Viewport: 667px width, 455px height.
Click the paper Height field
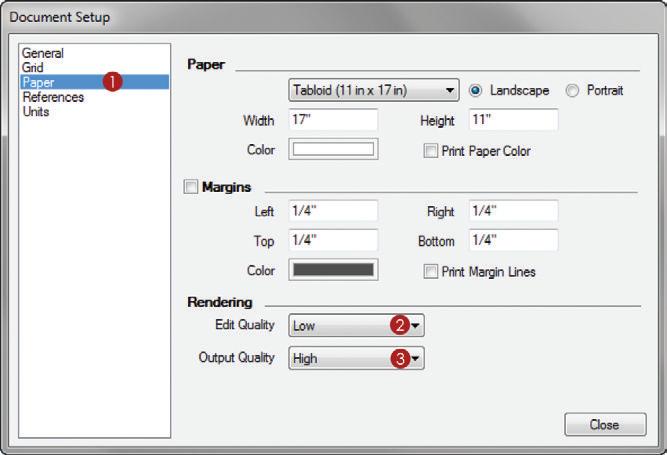click(513, 119)
